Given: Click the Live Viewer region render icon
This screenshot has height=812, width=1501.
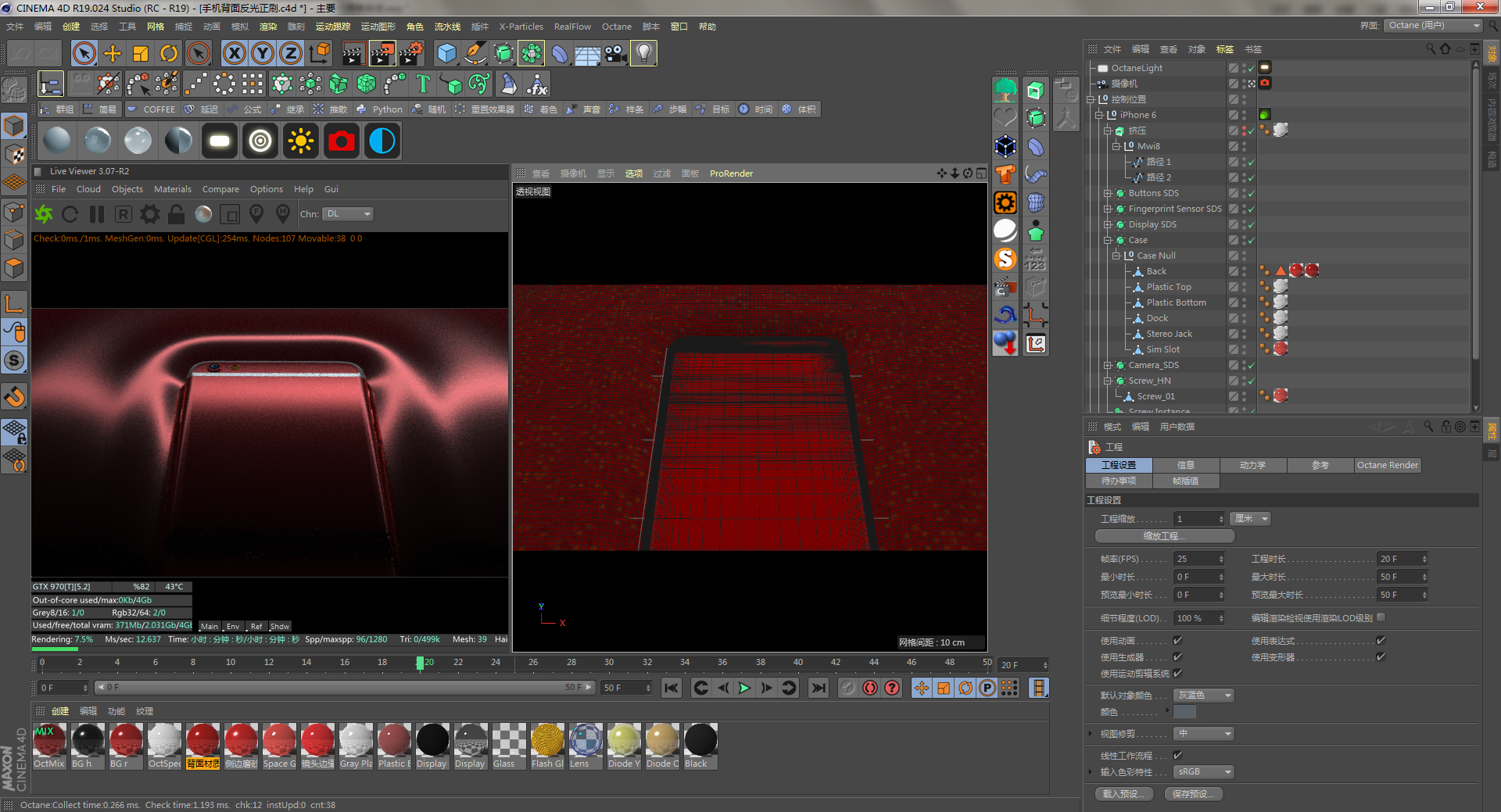Looking at the screenshot, I should point(230,214).
